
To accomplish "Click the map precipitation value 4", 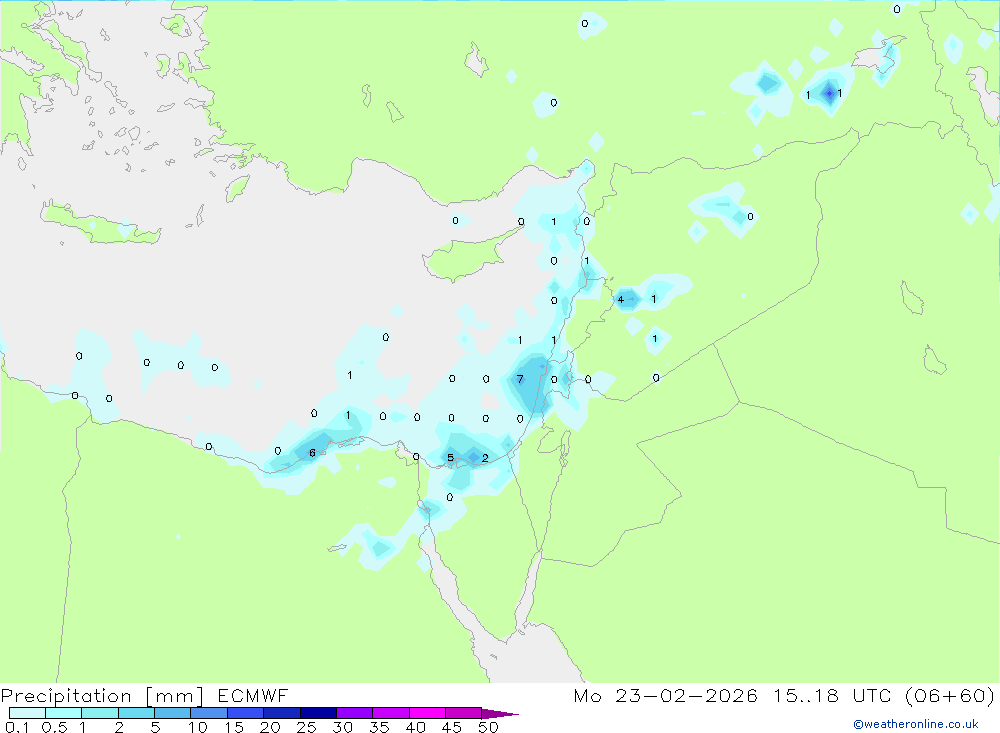I will (x=621, y=299).
